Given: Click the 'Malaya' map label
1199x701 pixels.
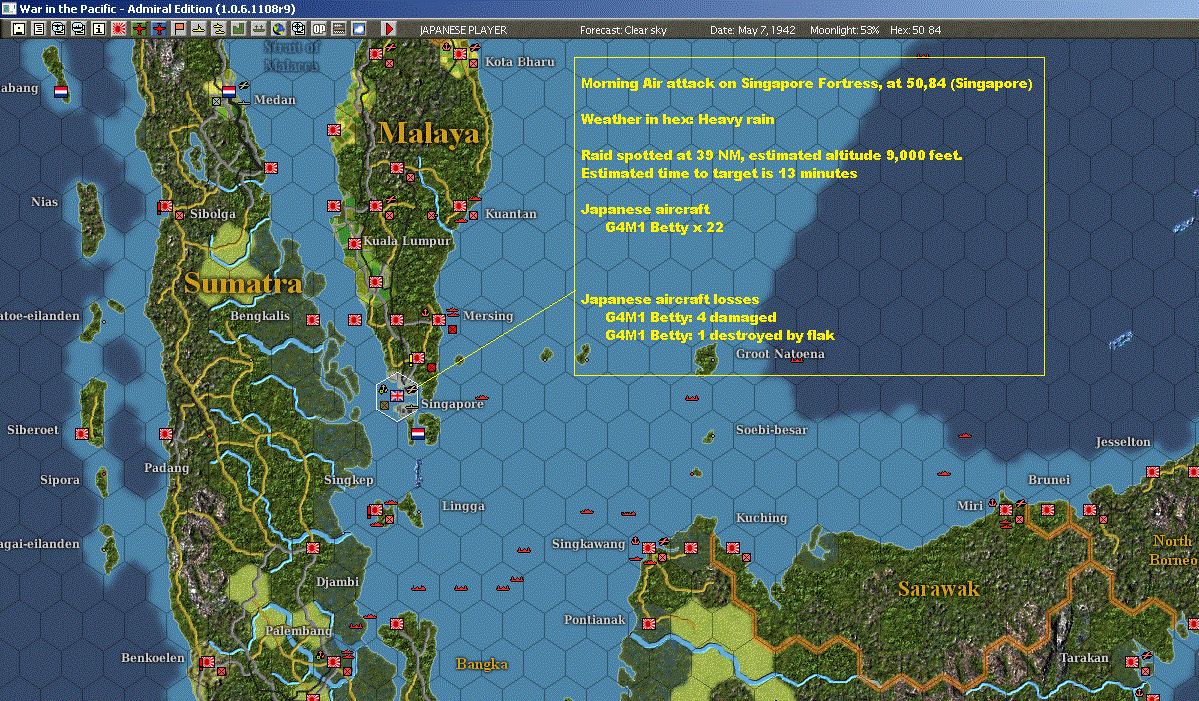Looking at the screenshot, I should [429, 133].
